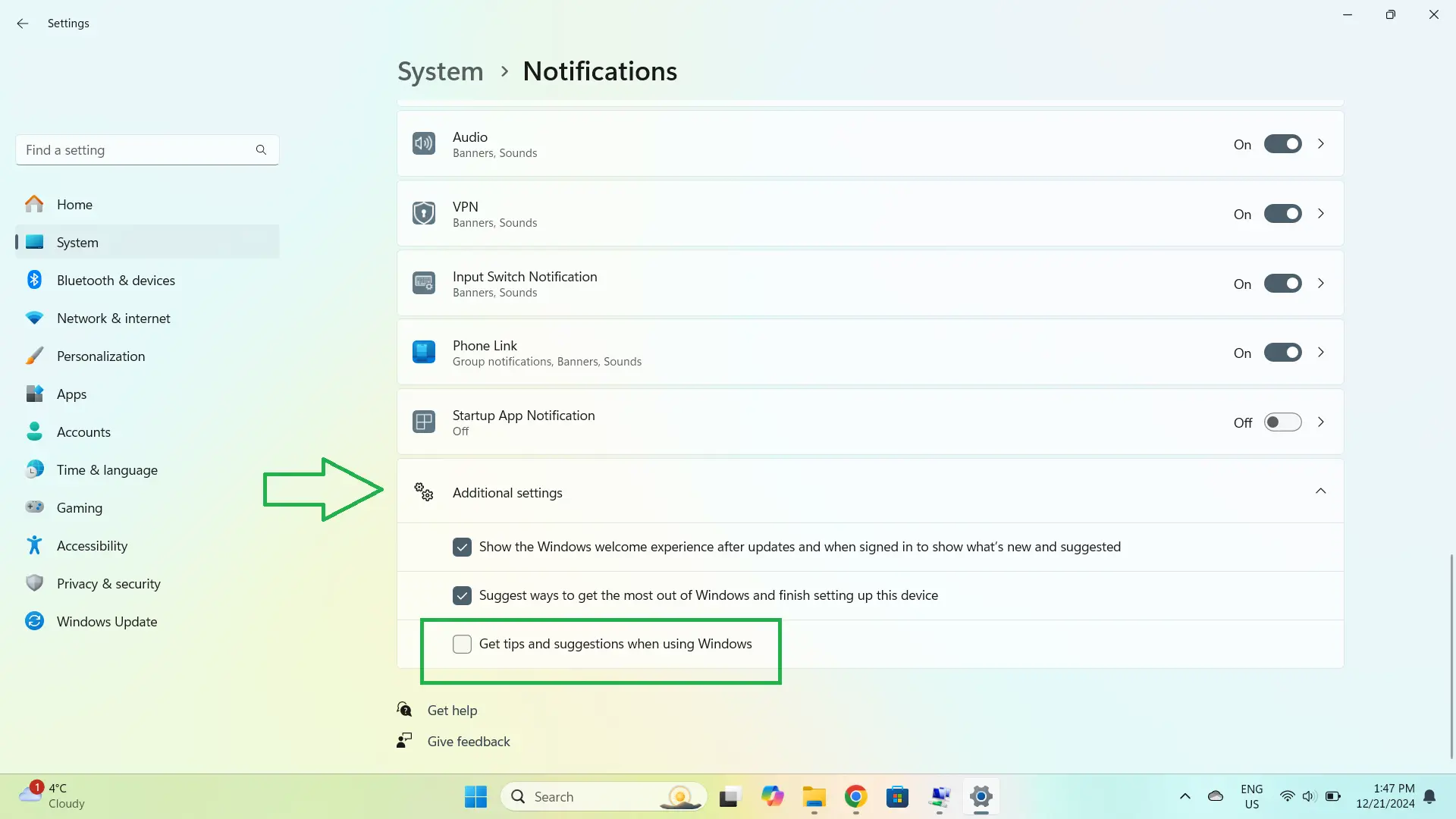Click the Input Switch Notification keyboard icon

click(x=423, y=284)
